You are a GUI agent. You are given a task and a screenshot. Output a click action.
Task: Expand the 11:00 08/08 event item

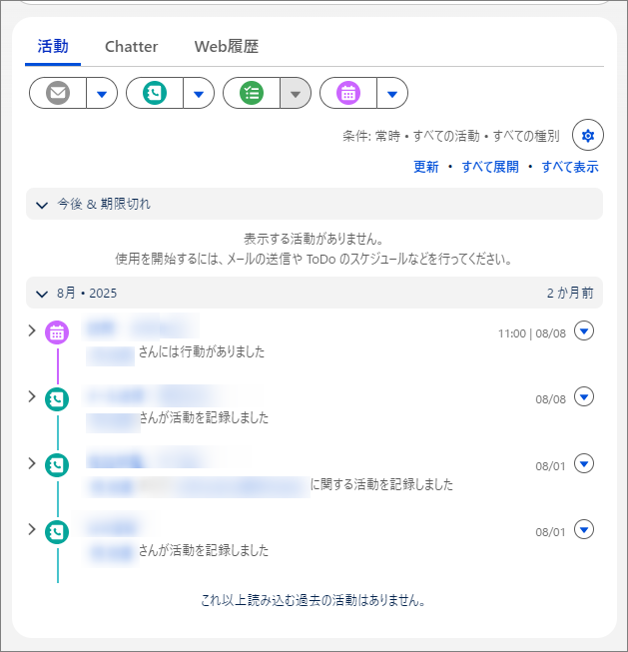(x=32, y=330)
